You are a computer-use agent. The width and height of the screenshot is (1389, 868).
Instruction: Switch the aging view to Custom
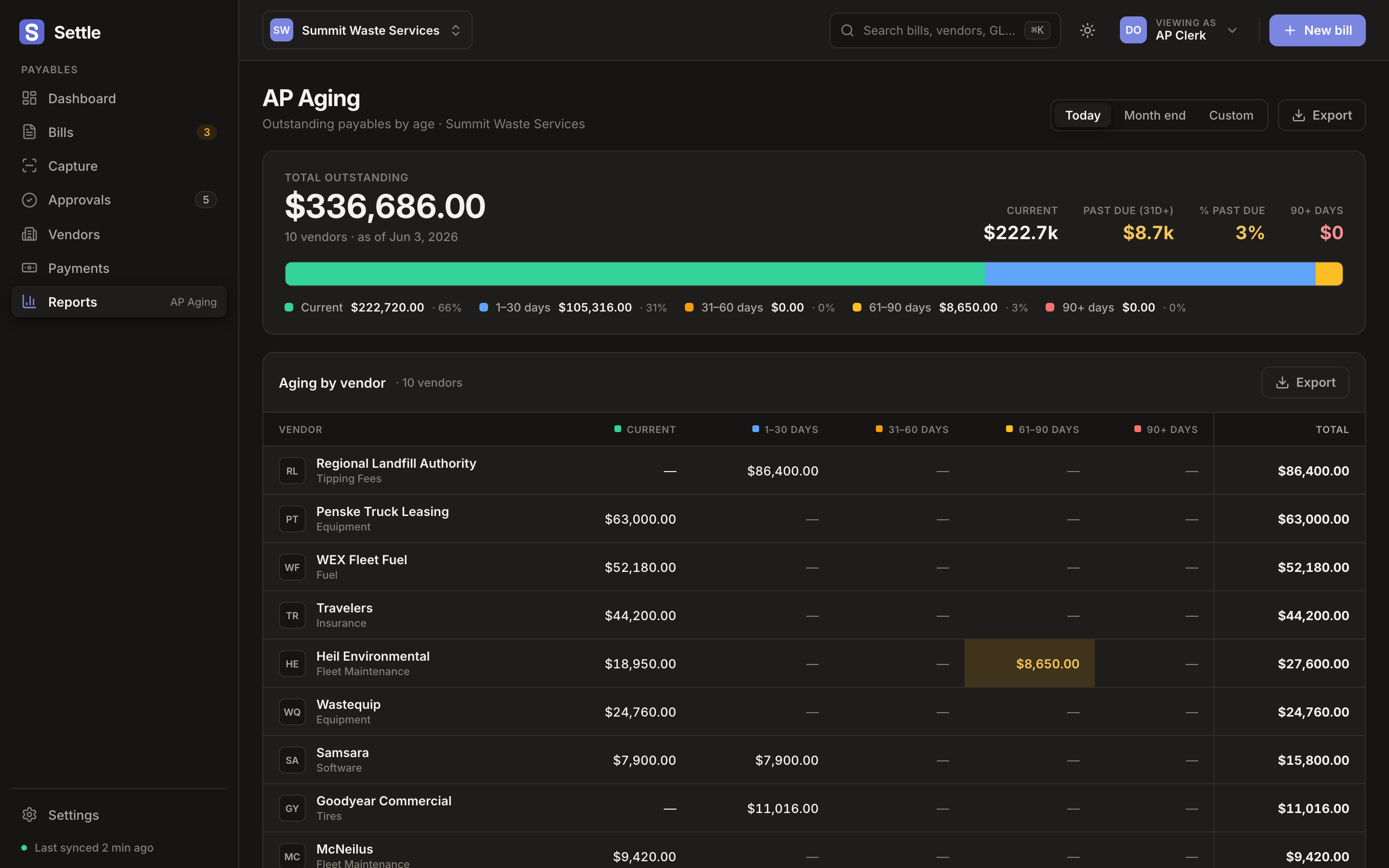(1231, 115)
